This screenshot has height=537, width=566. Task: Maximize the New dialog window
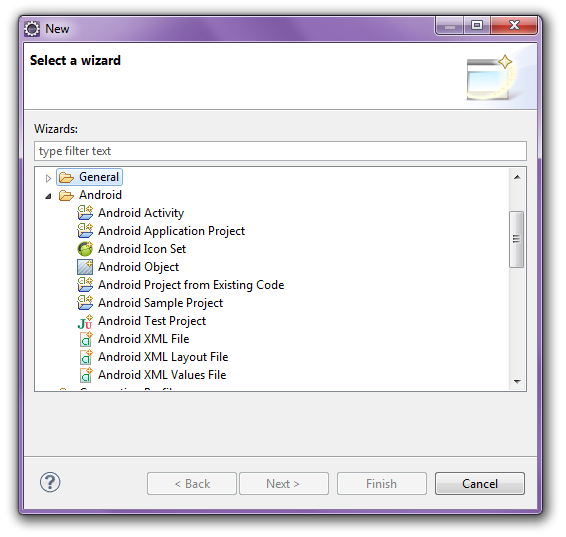(477, 26)
